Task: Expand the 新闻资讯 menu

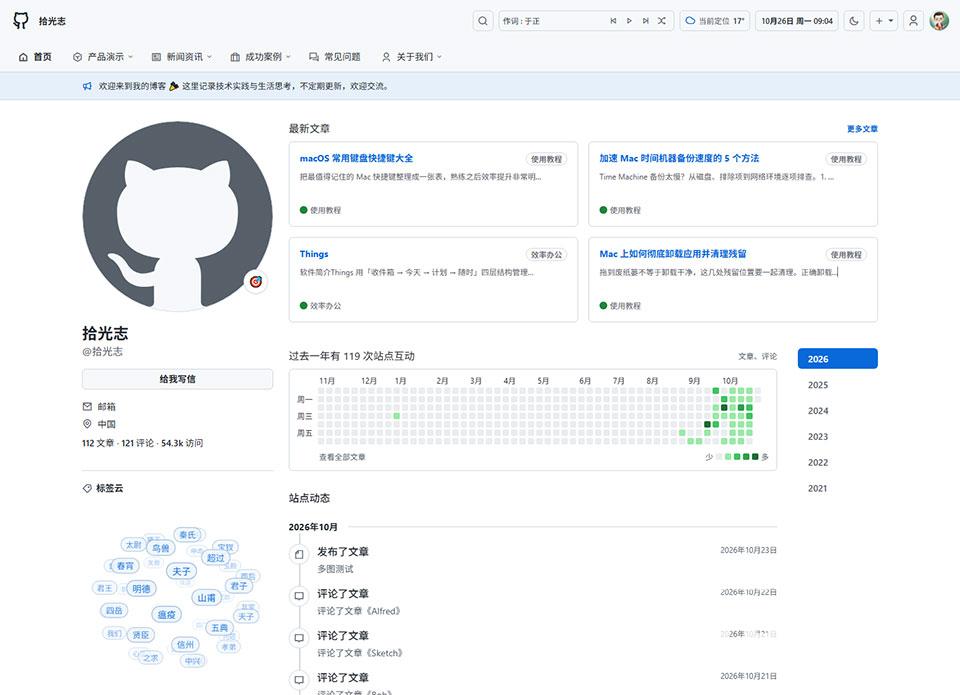Action: (x=182, y=57)
